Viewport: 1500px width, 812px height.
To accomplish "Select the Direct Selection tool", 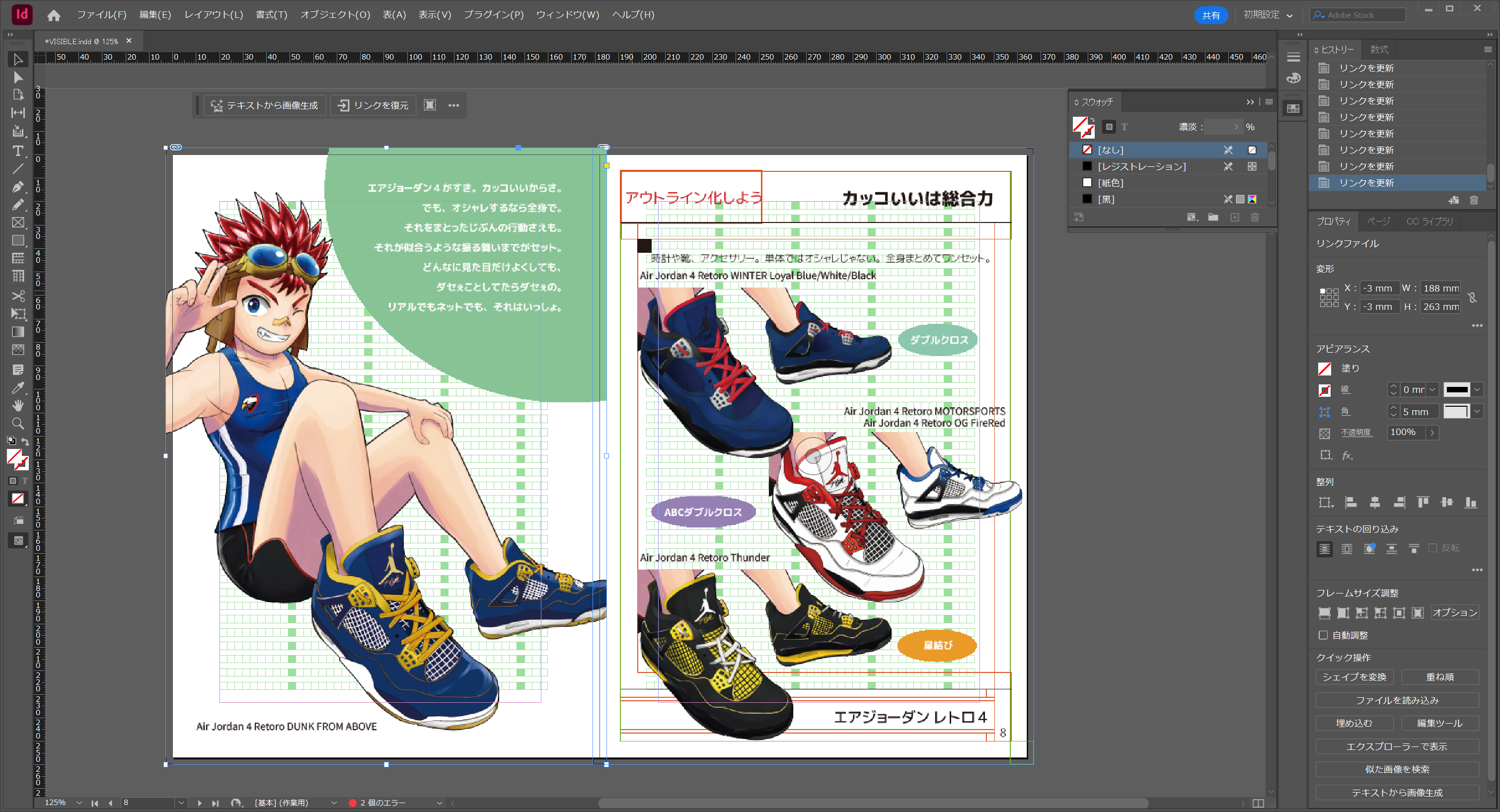I will click(18, 77).
